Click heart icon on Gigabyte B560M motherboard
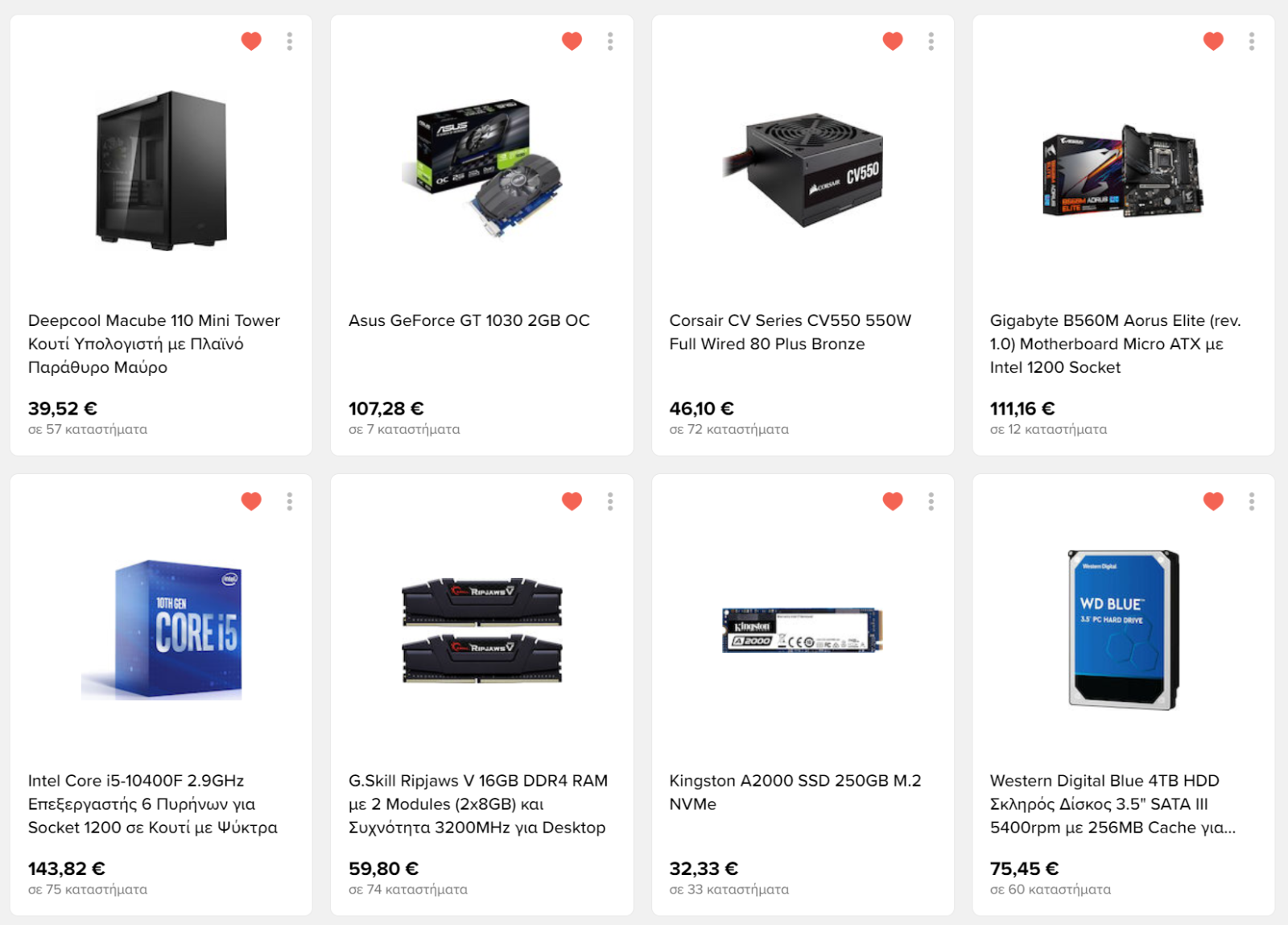1288x925 pixels. (x=1213, y=41)
